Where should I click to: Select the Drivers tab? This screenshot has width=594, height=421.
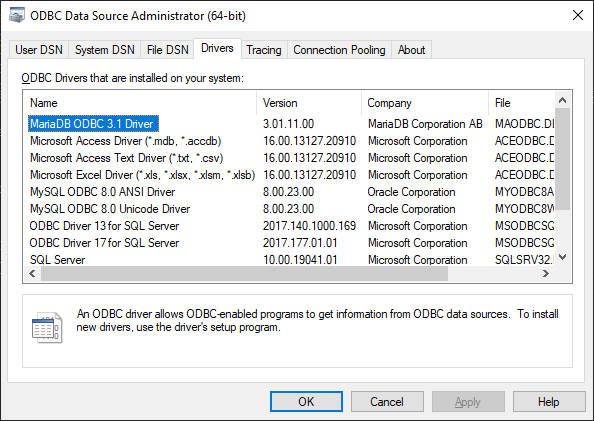point(217,49)
